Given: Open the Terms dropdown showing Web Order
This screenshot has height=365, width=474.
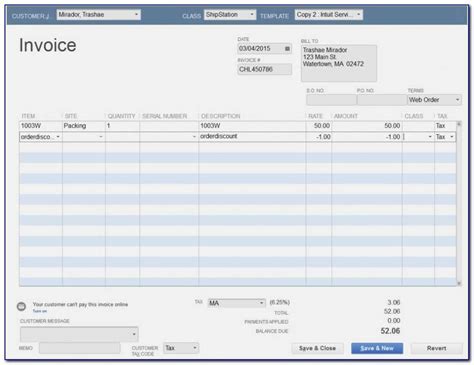Looking at the screenshot, I should coord(434,100).
